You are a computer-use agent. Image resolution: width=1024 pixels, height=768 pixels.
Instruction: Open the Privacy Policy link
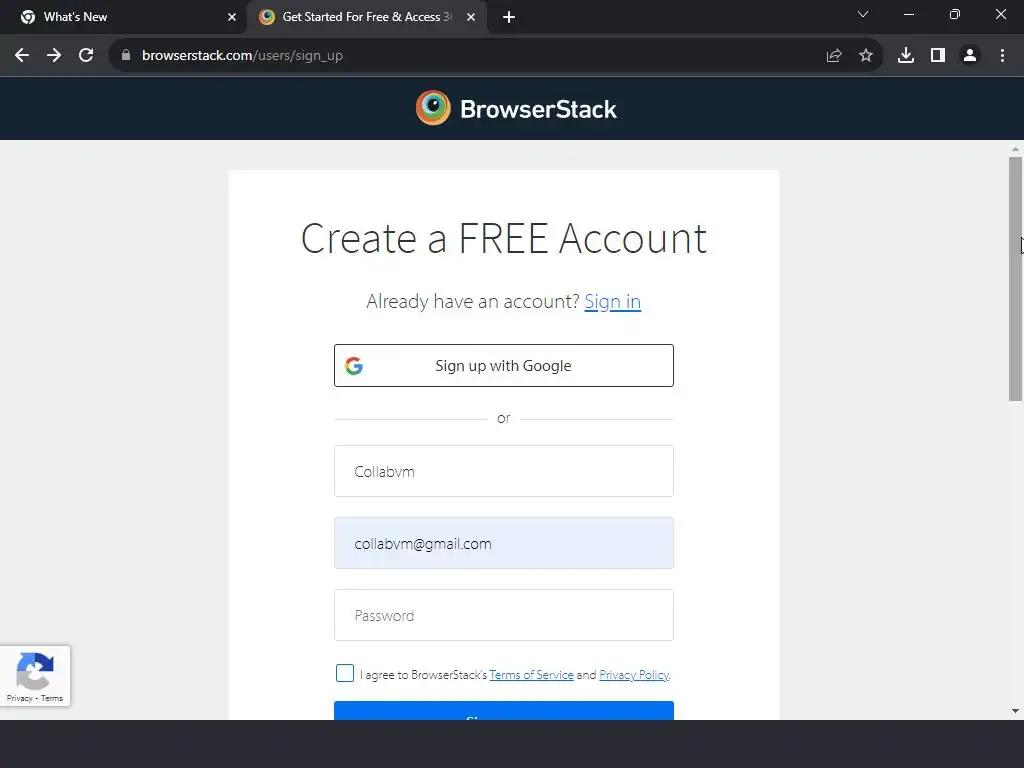coord(634,675)
